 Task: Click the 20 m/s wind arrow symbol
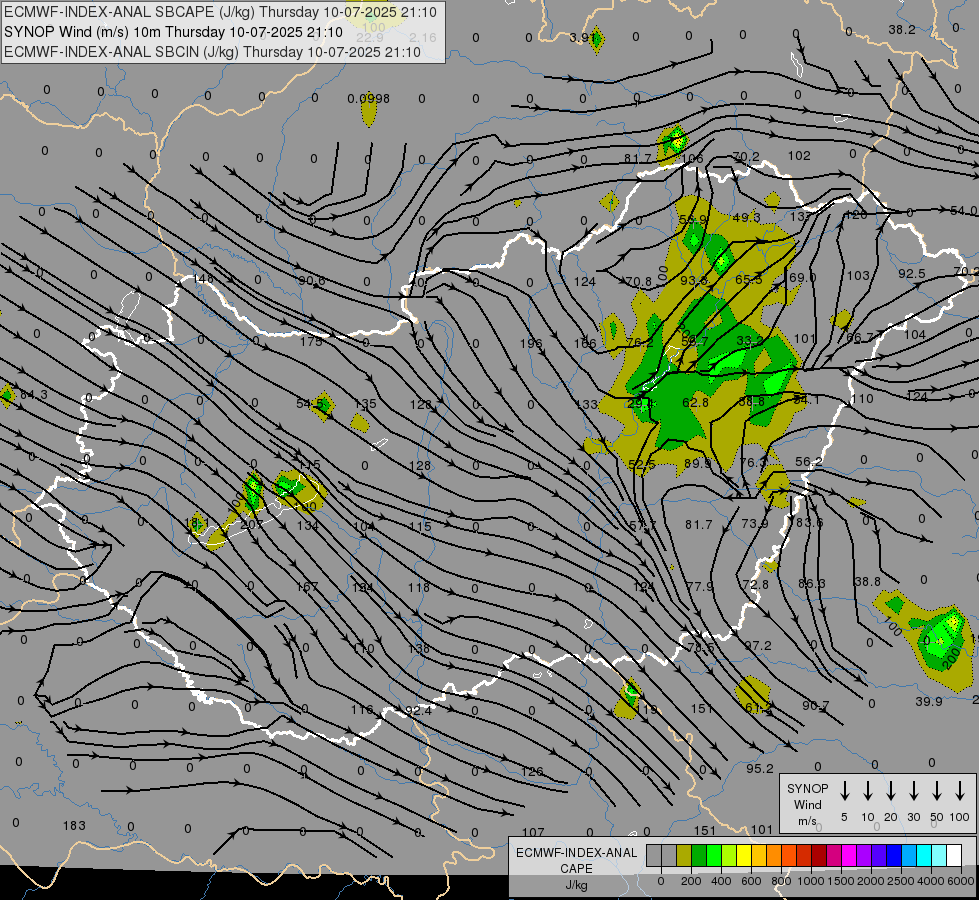pyautogui.click(x=890, y=791)
